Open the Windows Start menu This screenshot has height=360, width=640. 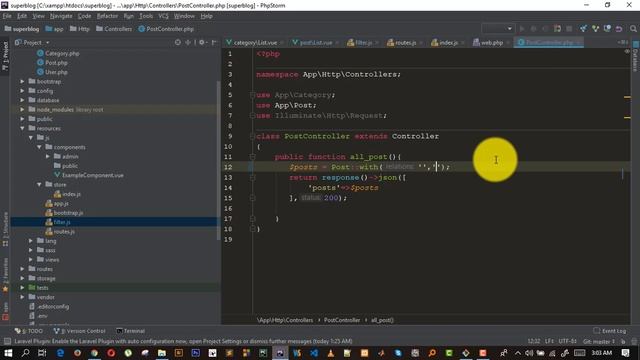[x=8, y=353]
